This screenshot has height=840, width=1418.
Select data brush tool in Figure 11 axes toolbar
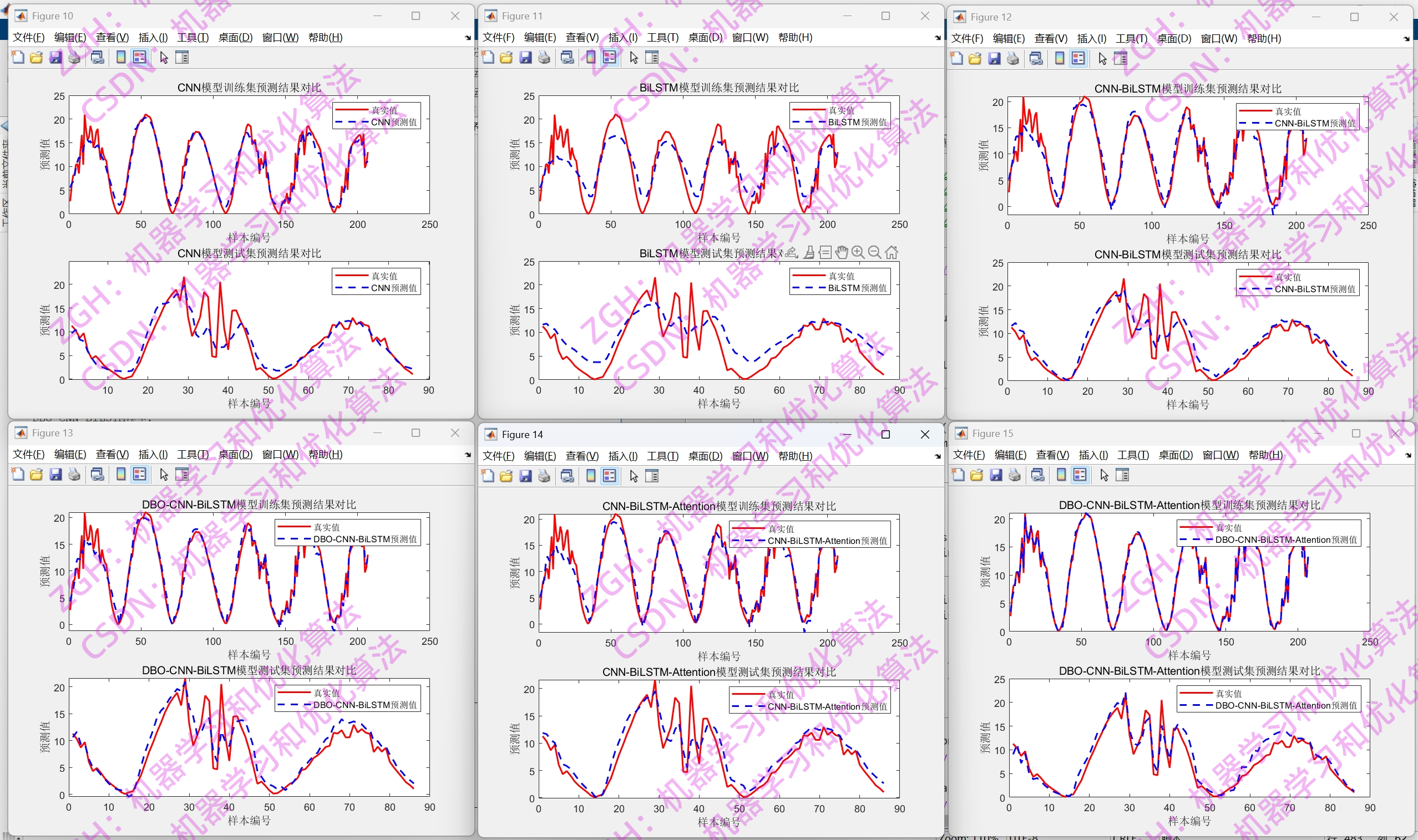point(809,252)
